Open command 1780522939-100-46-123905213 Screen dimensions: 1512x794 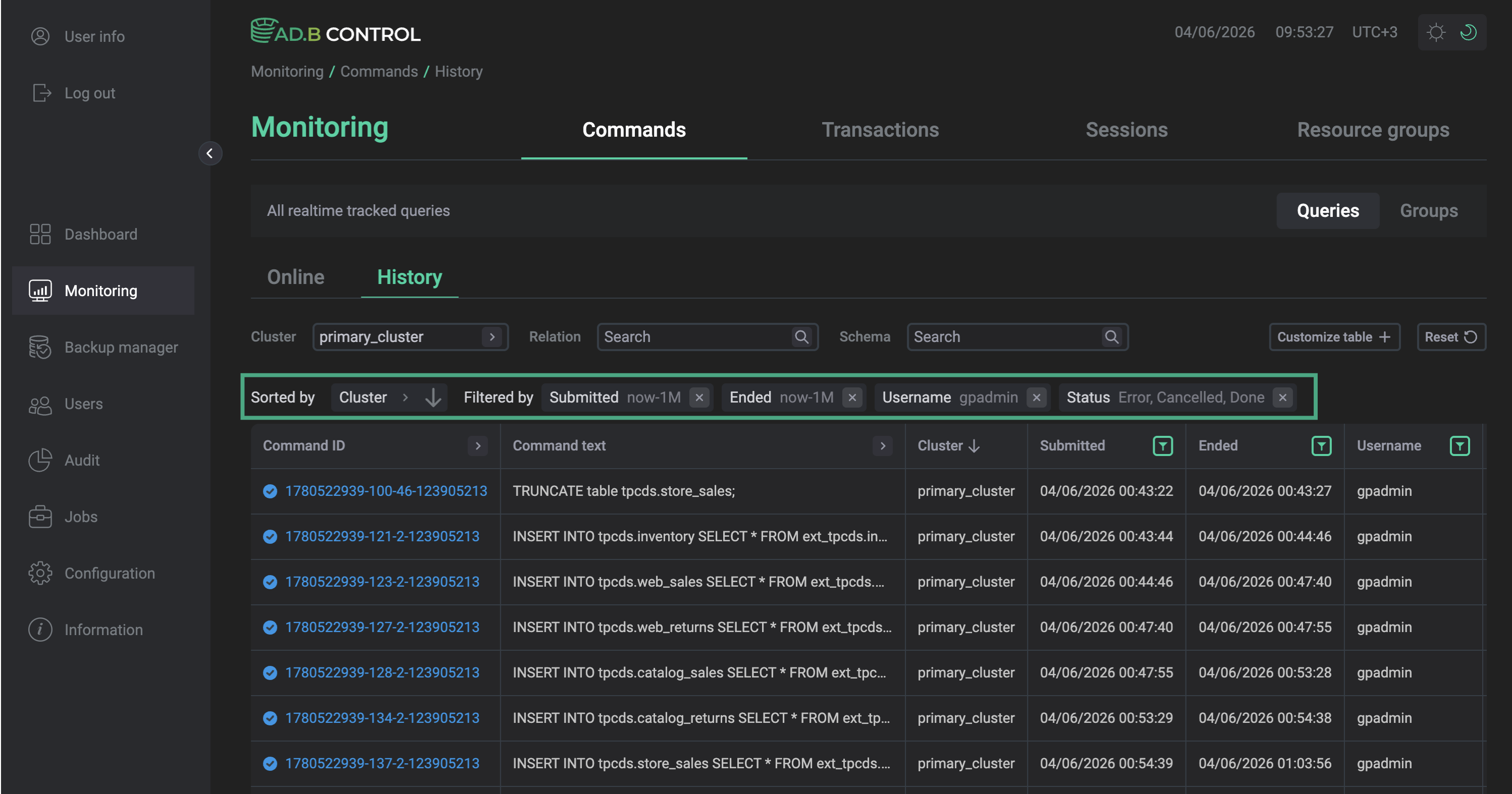point(386,491)
